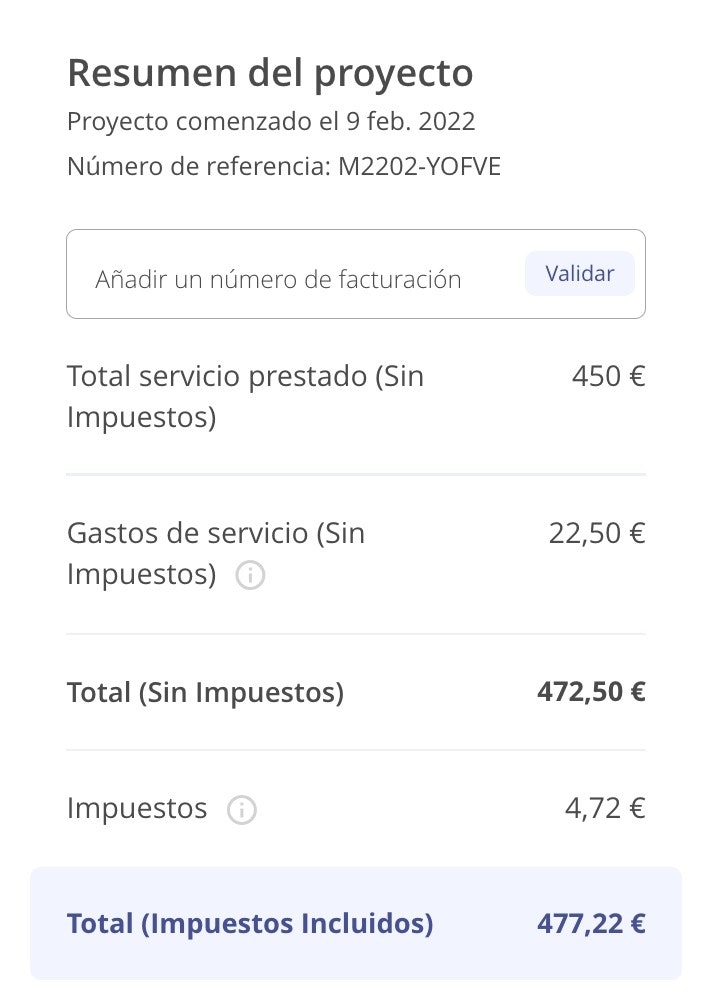The height and width of the screenshot is (996, 714).
Task: Select the 450 € service amount
Action: tap(608, 377)
